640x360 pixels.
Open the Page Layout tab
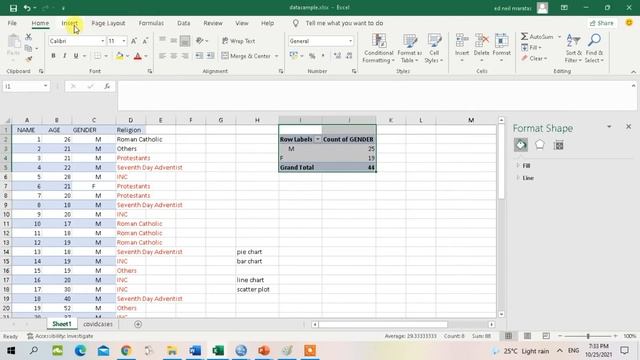click(x=108, y=23)
